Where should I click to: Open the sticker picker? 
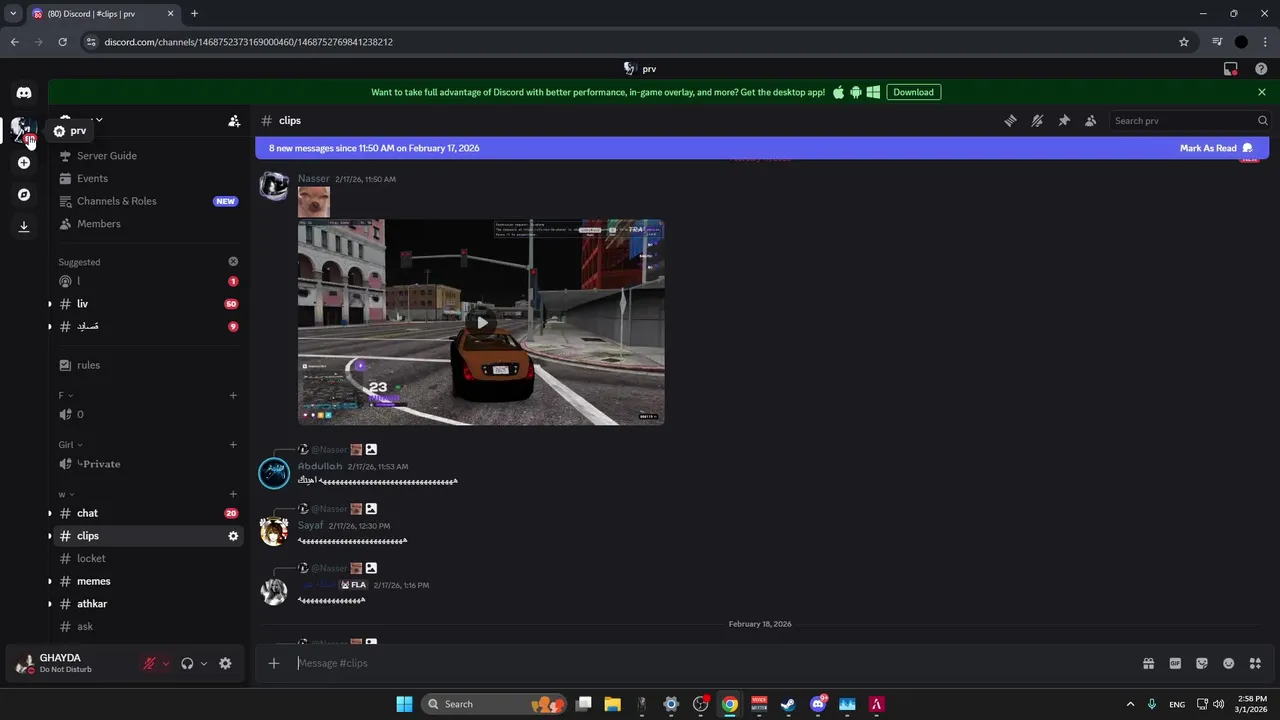pyautogui.click(x=1202, y=663)
